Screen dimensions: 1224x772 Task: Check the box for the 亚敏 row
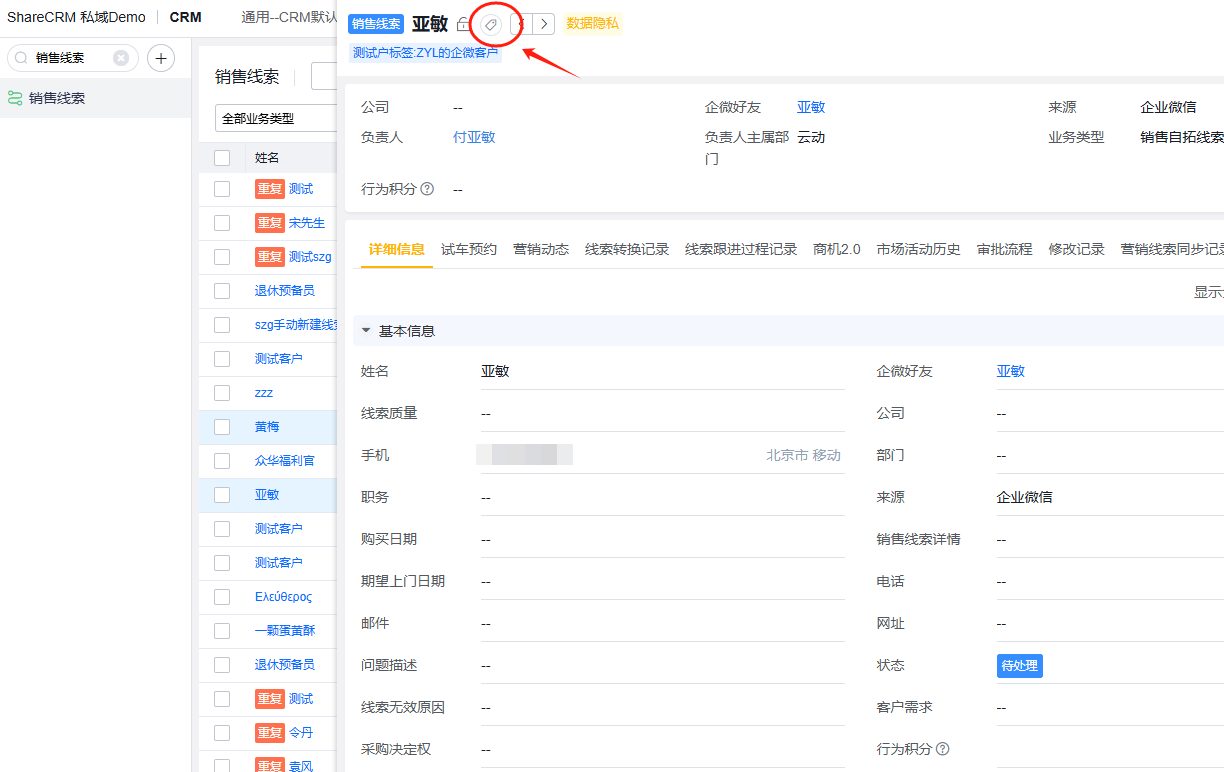tap(222, 495)
